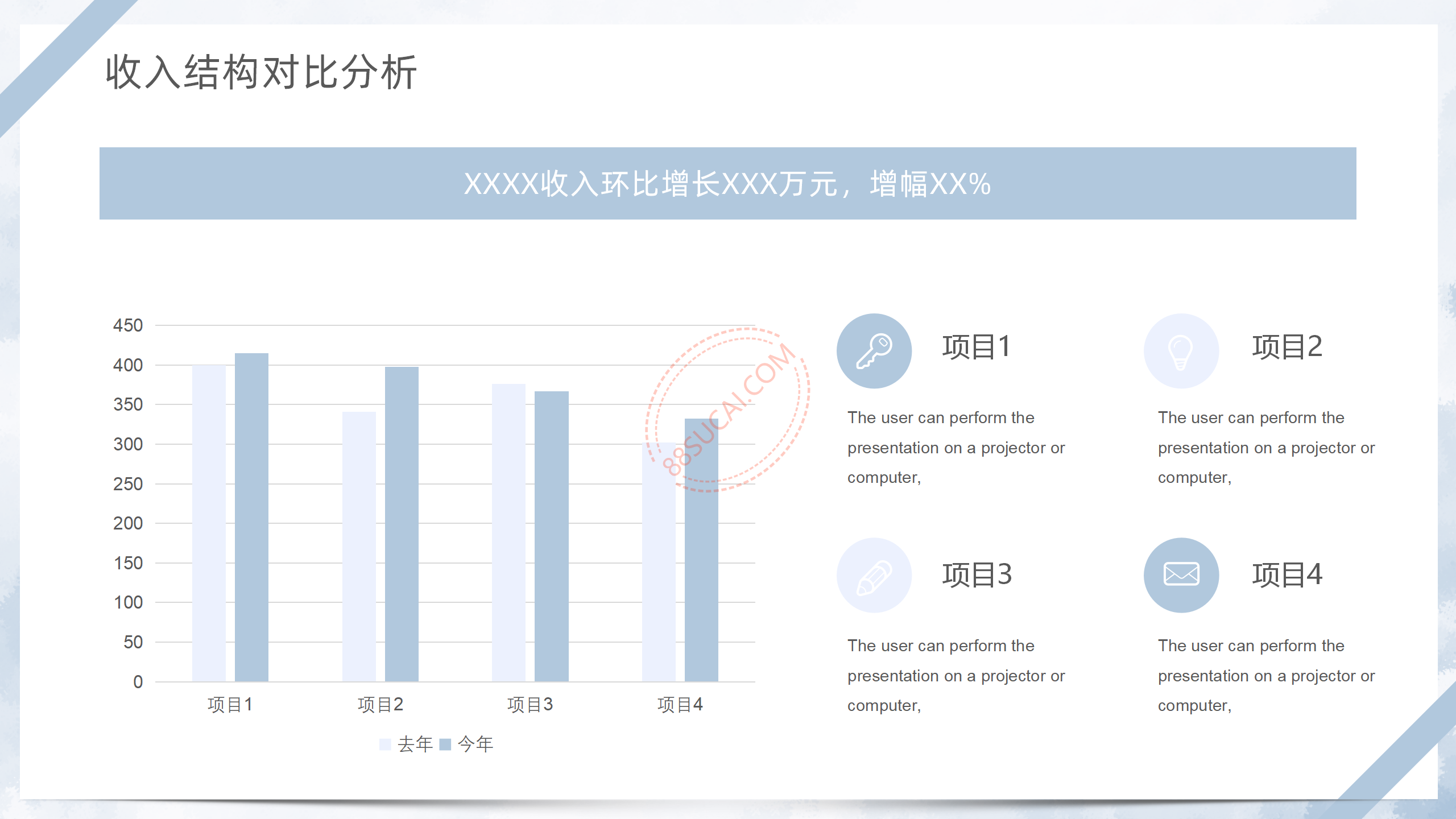This screenshot has height=819, width=1456.
Task: Click the pencil icon beside 项目3
Action: point(874,575)
